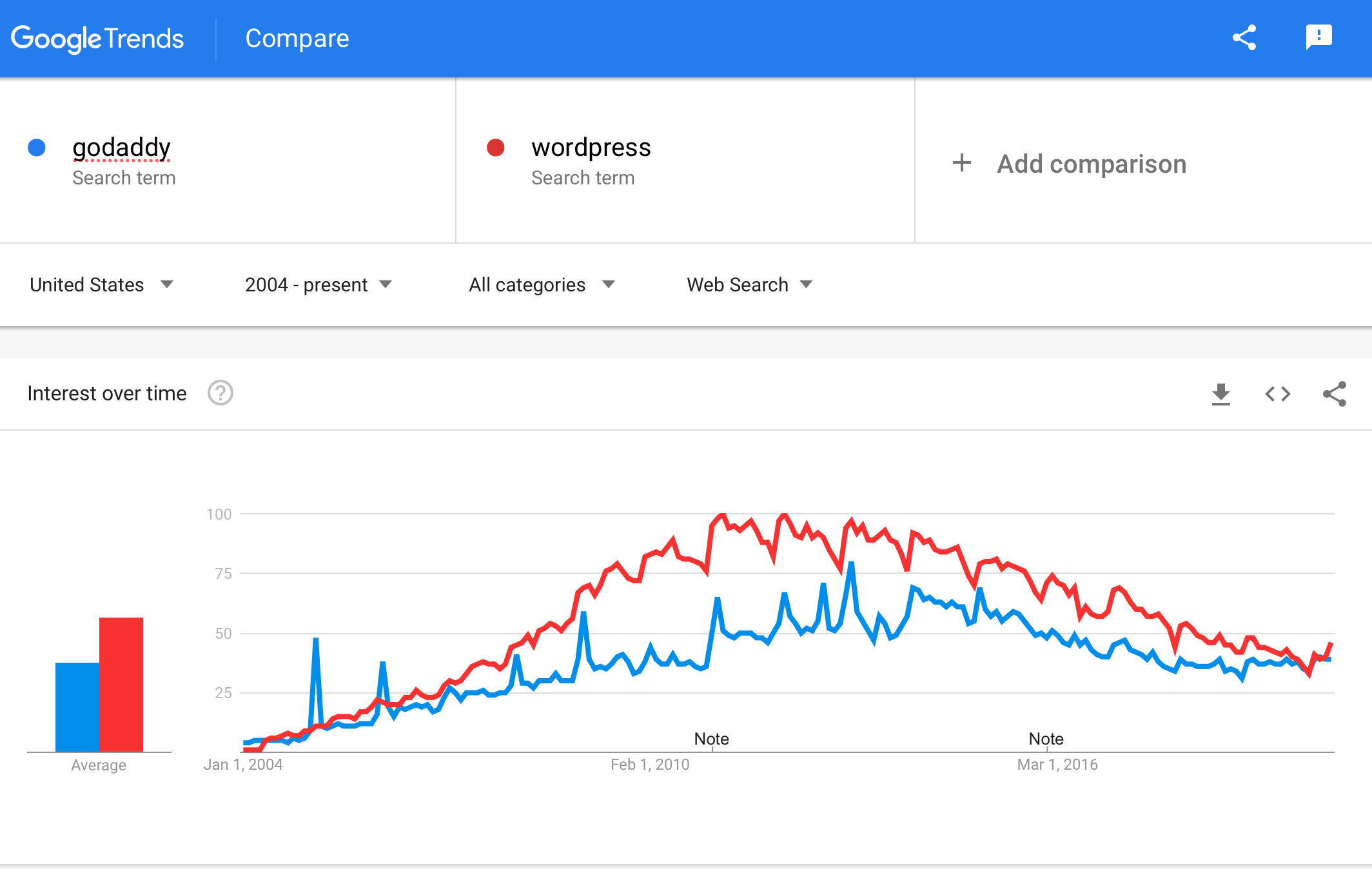Image resolution: width=1372 pixels, height=869 pixels.
Task: Open the Interest over time help tooltip
Action: coord(220,393)
